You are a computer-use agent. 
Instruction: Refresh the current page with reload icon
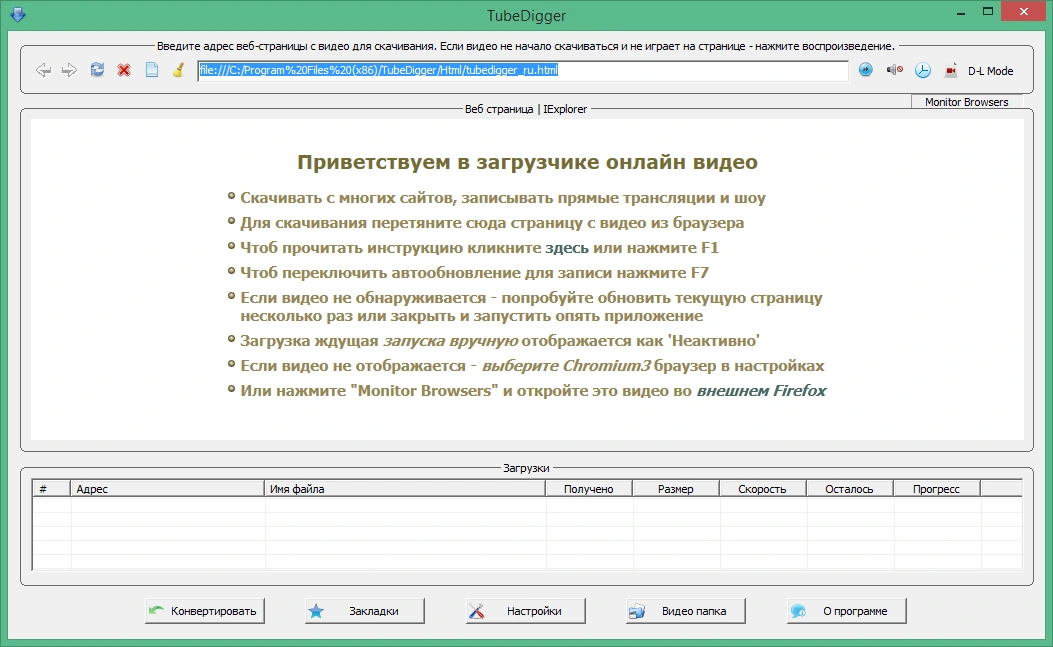coord(97,70)
